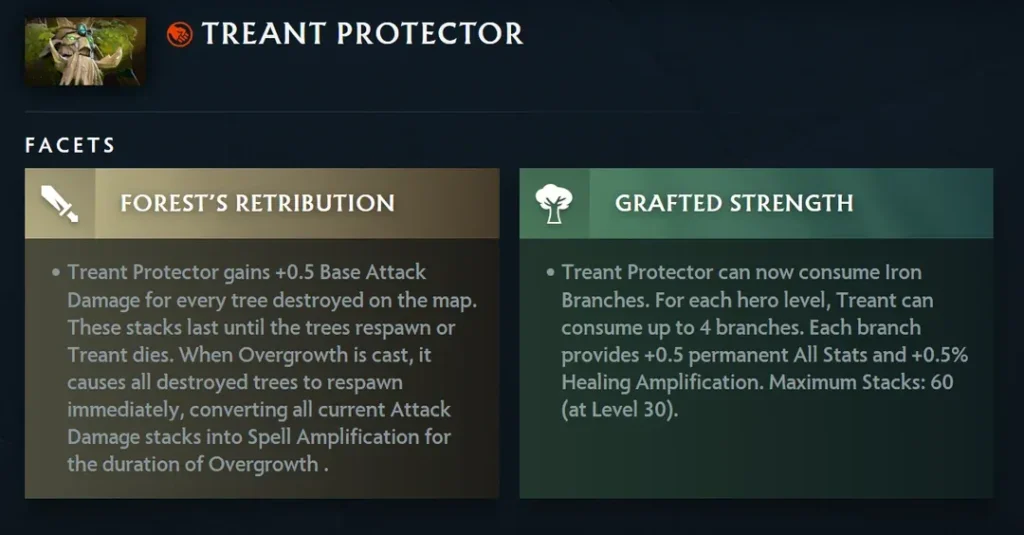
Task: Select the Grafted Strength facet title
Action: coord(734,203)
